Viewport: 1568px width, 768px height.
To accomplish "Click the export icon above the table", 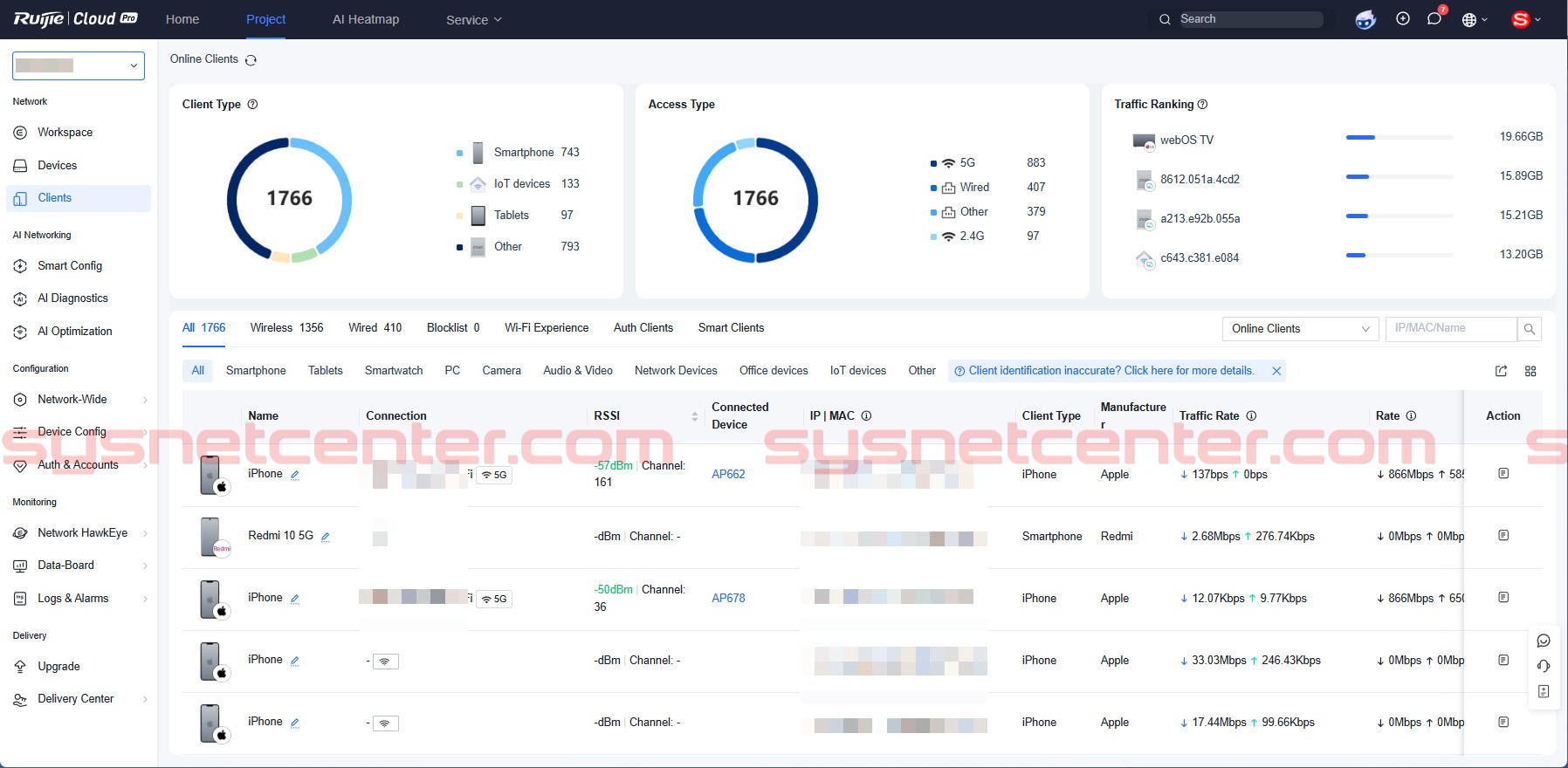I will pos(1501,371).
